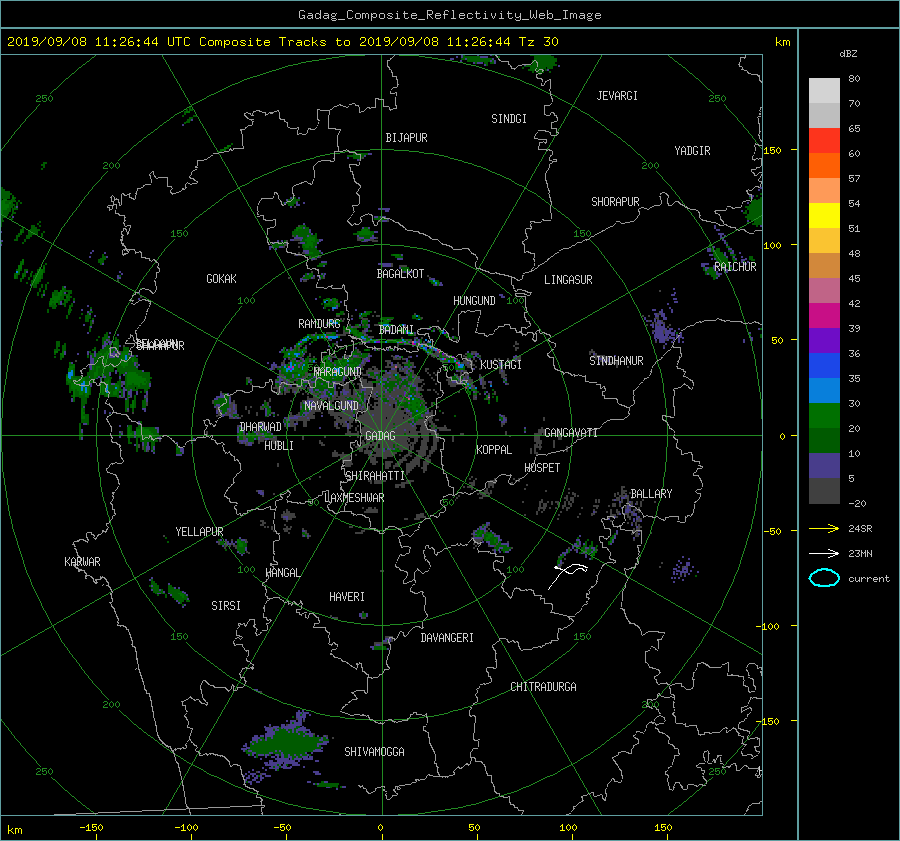Screen dimensions: 900x841
Task: Click the 'LAXMESHWAR' map label
Action: tap(354, 498)
